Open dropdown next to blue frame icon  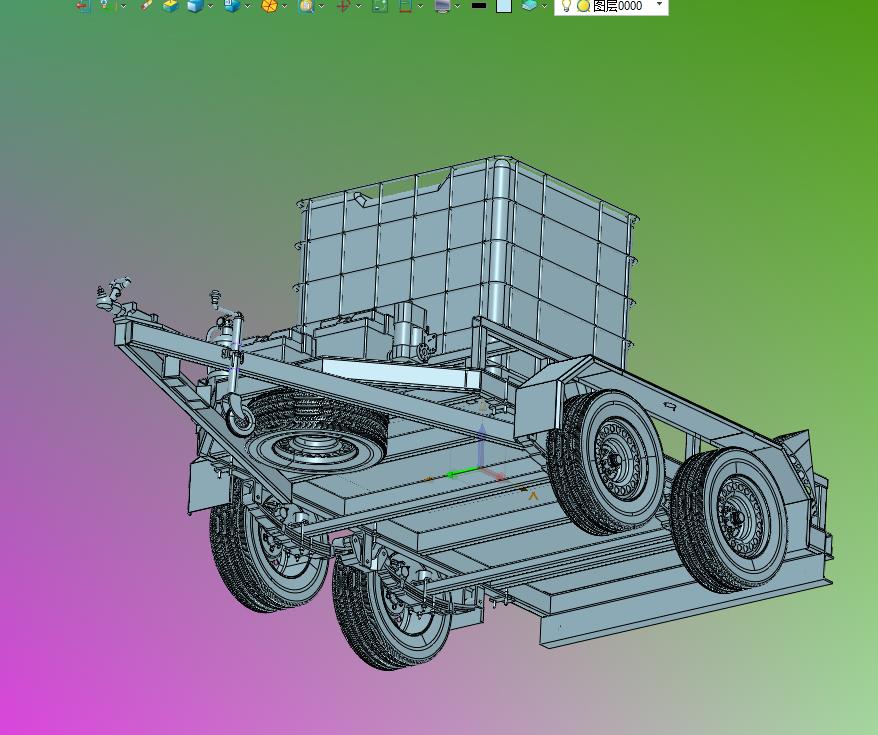click(x=421, y=6)
